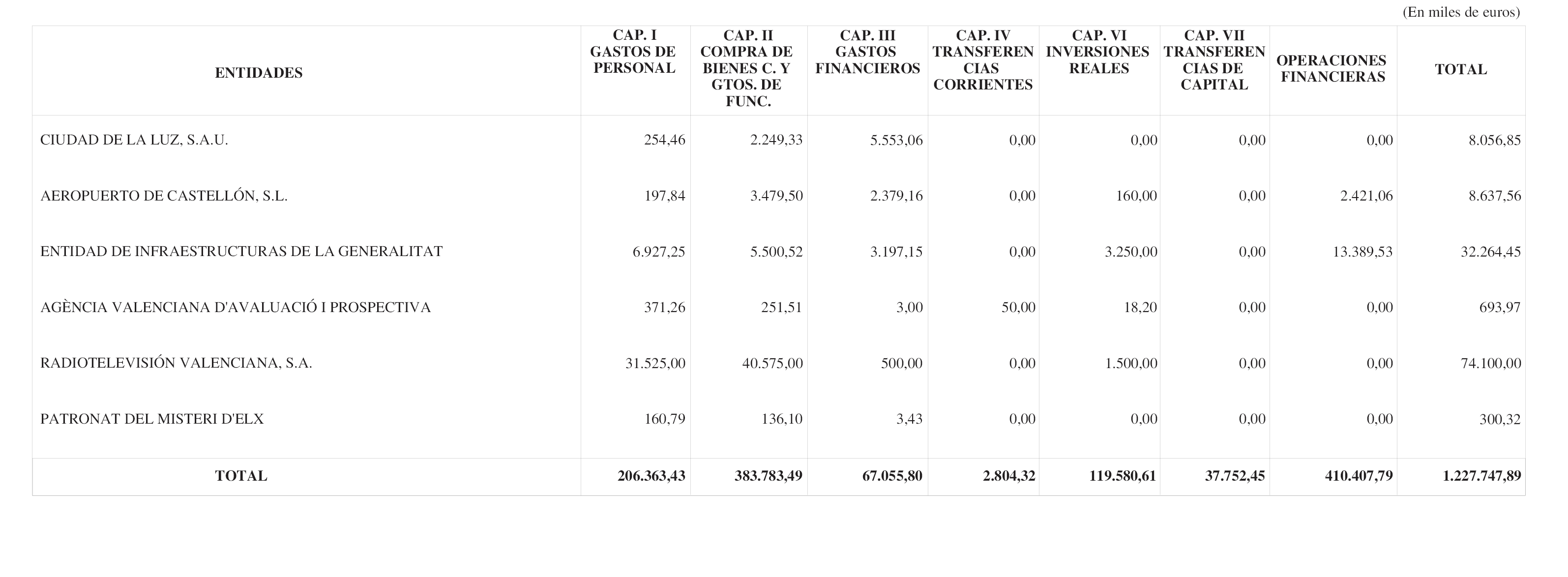Select ENTIDAD DE INFRAESTRUCTURAS DE LA GENERALITAT
Screen dimensions: 1568x577
pyautogui.click(x=241, y=251)
